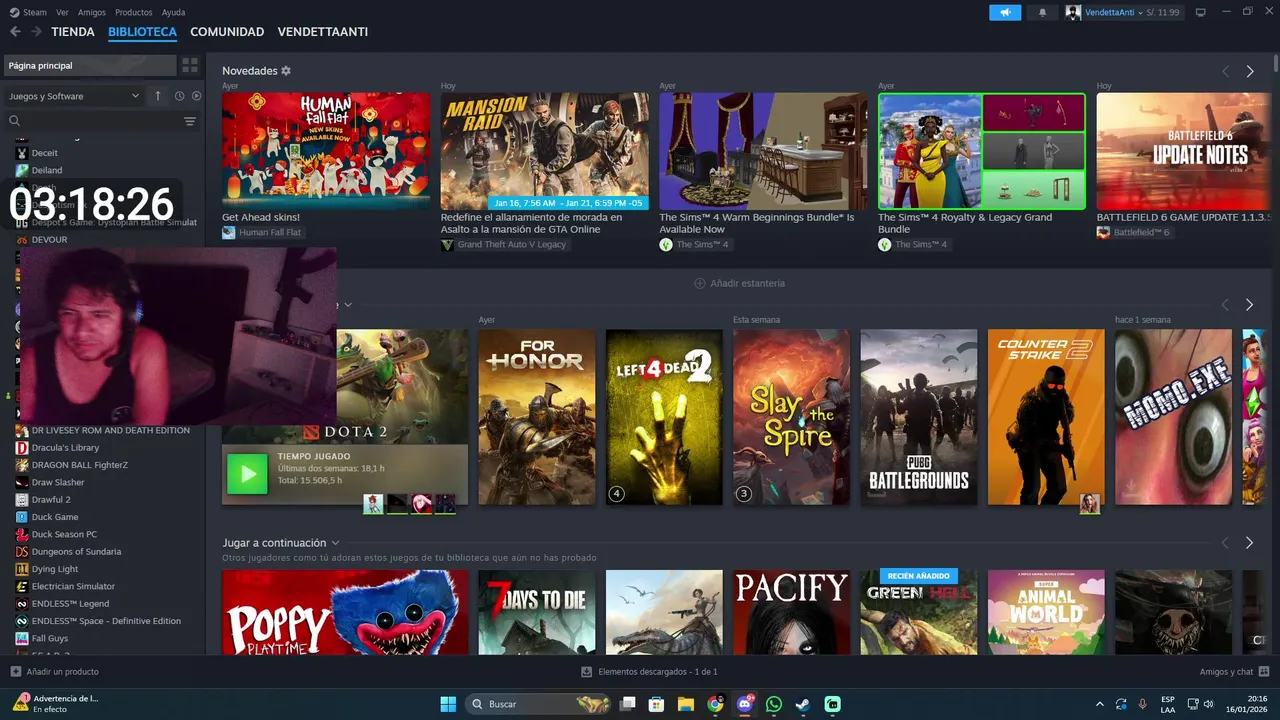The height and width of the screenshot is (720, 1280).
Task: Select the BIBLIOTECA tab
Action: 142,32
